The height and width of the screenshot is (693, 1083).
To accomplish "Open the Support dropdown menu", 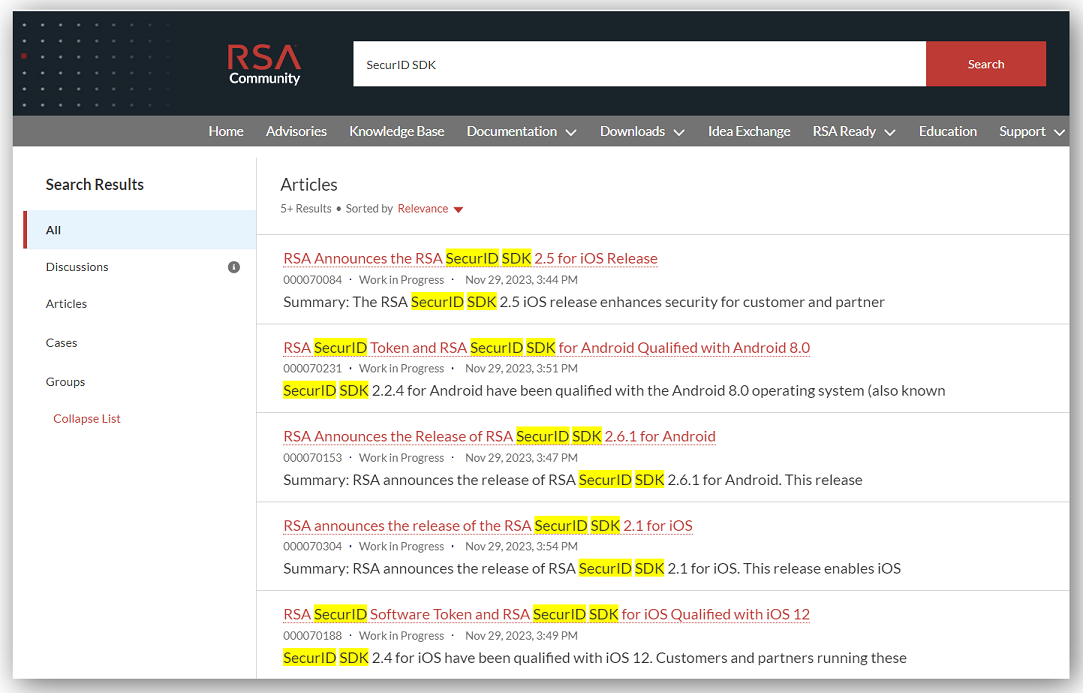I will 1030,131.
